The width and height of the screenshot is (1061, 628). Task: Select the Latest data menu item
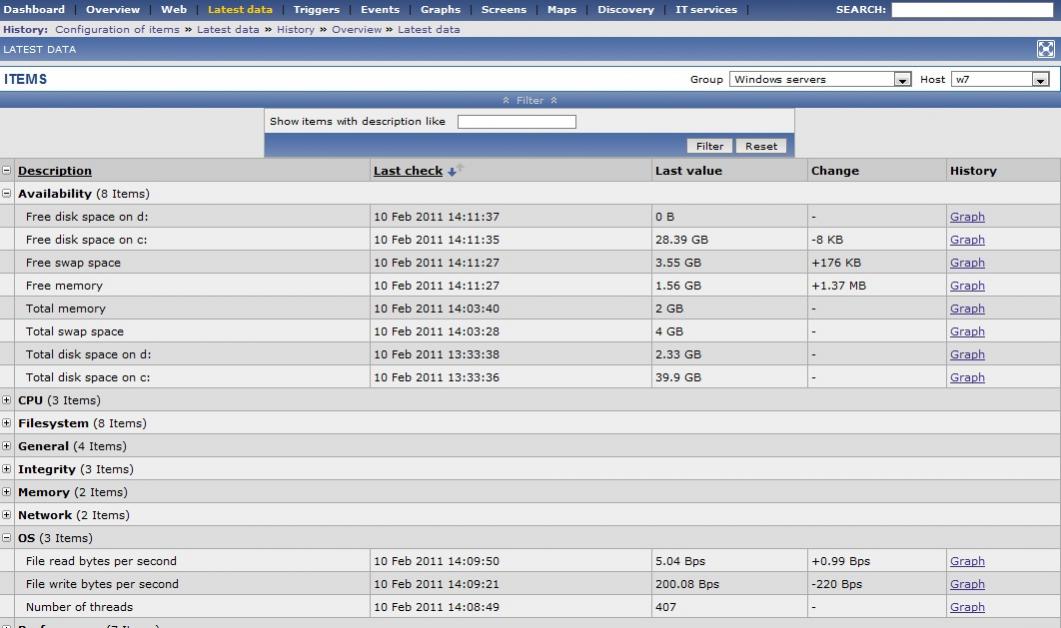240,9
